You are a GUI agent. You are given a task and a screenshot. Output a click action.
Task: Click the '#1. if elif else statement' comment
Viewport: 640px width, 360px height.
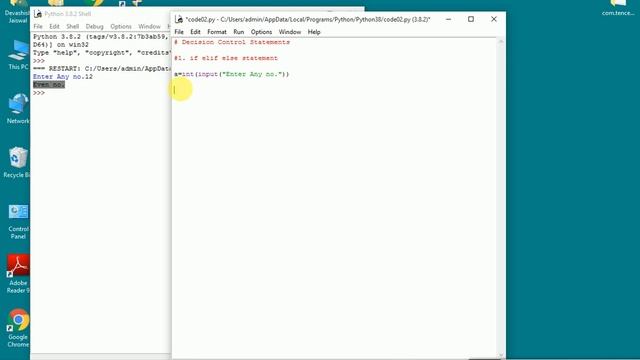tap(226, 58)
